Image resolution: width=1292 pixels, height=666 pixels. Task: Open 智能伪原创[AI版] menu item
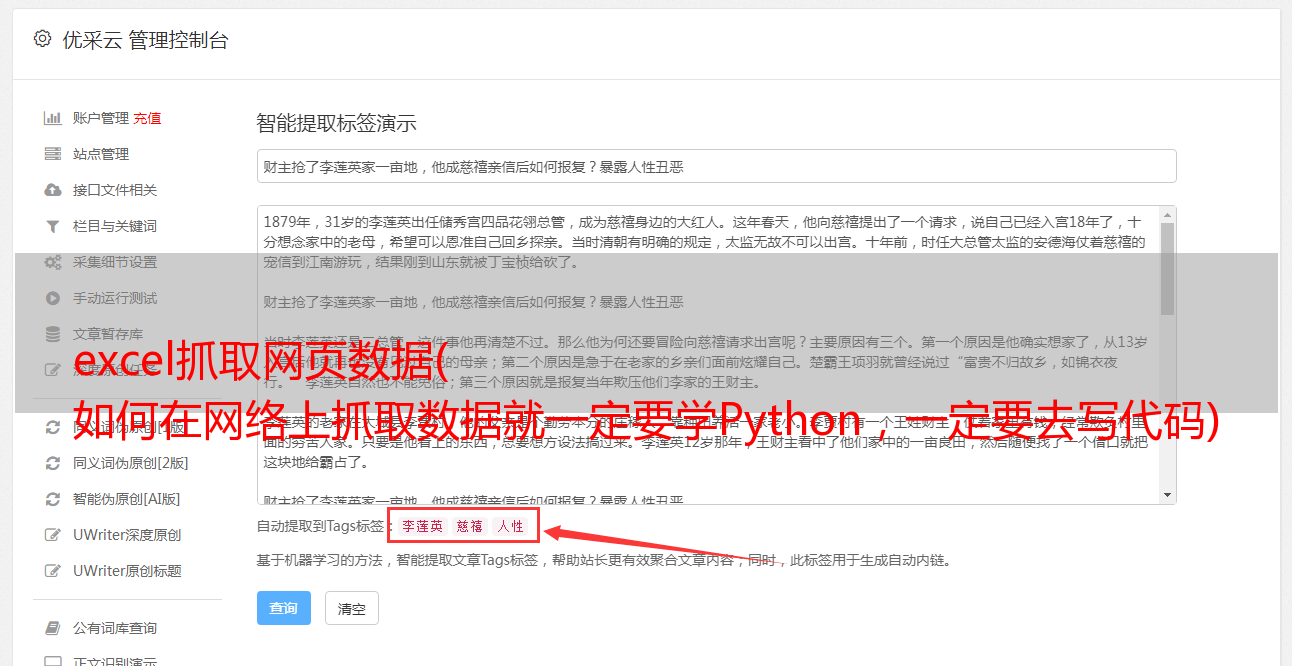pos(127,499)
